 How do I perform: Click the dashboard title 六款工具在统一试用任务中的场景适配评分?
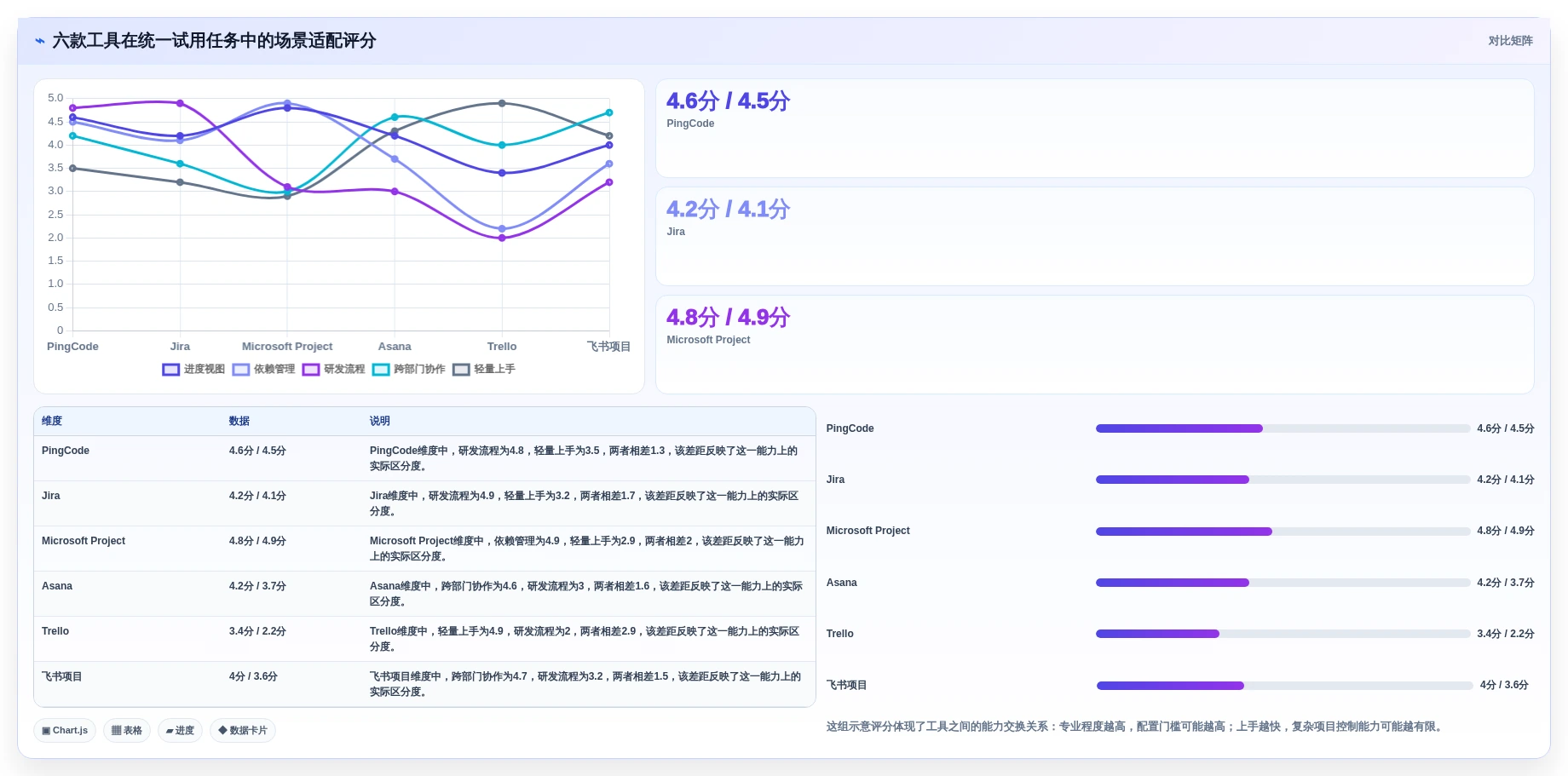(x=214, y=41)
